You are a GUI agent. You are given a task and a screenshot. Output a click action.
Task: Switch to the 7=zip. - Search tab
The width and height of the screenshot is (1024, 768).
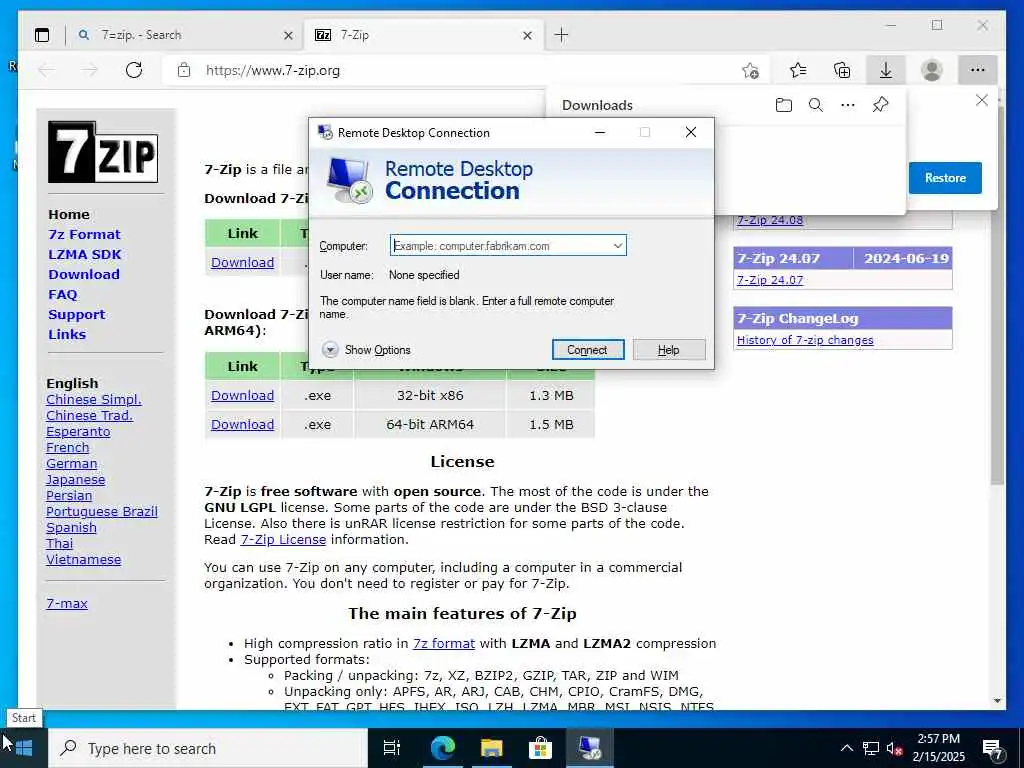[x=185, y=35]
